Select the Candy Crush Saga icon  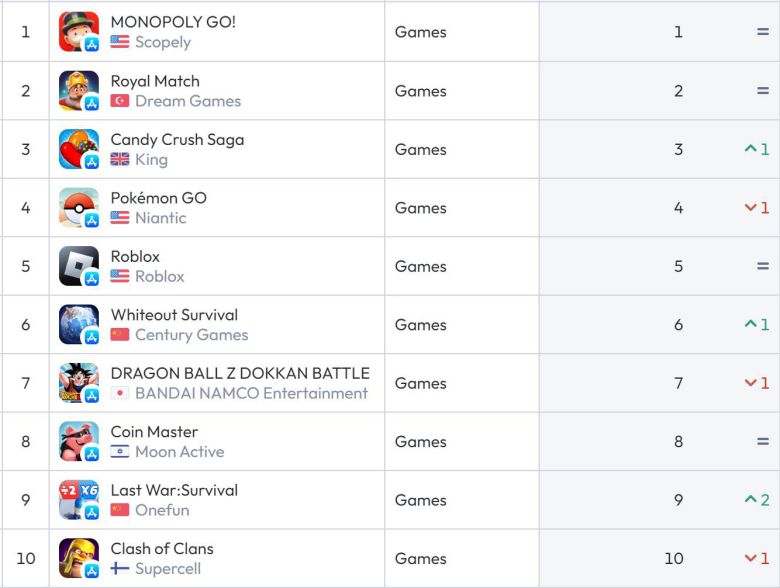point(79,149)
